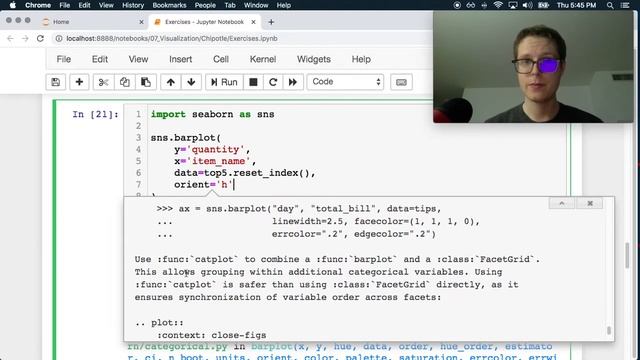Click the 'y='quantity'' code line
The height and width of the screenshot is (360, 640).
(212, 149)
